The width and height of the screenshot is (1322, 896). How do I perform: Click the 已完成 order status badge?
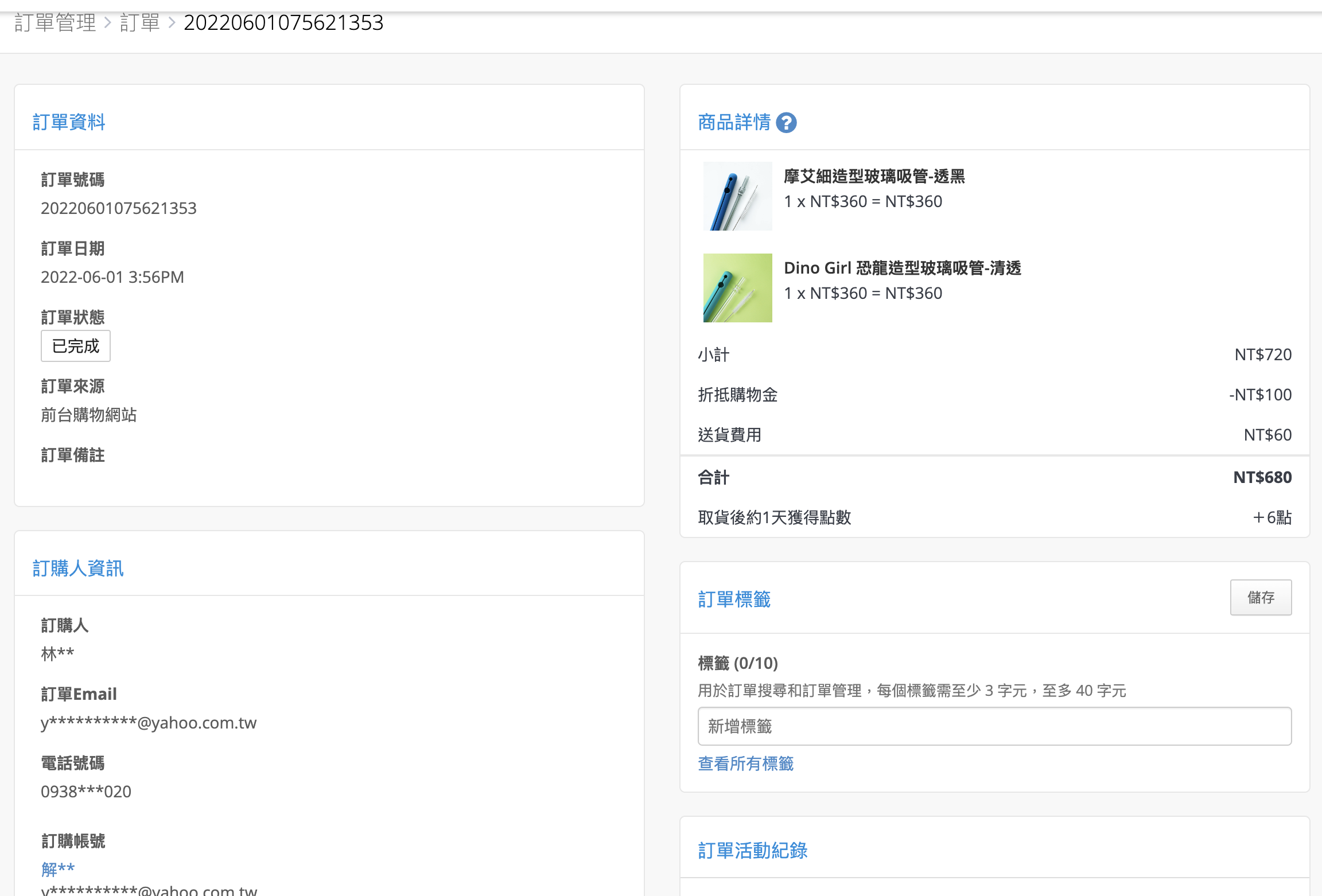coord(75,345)
